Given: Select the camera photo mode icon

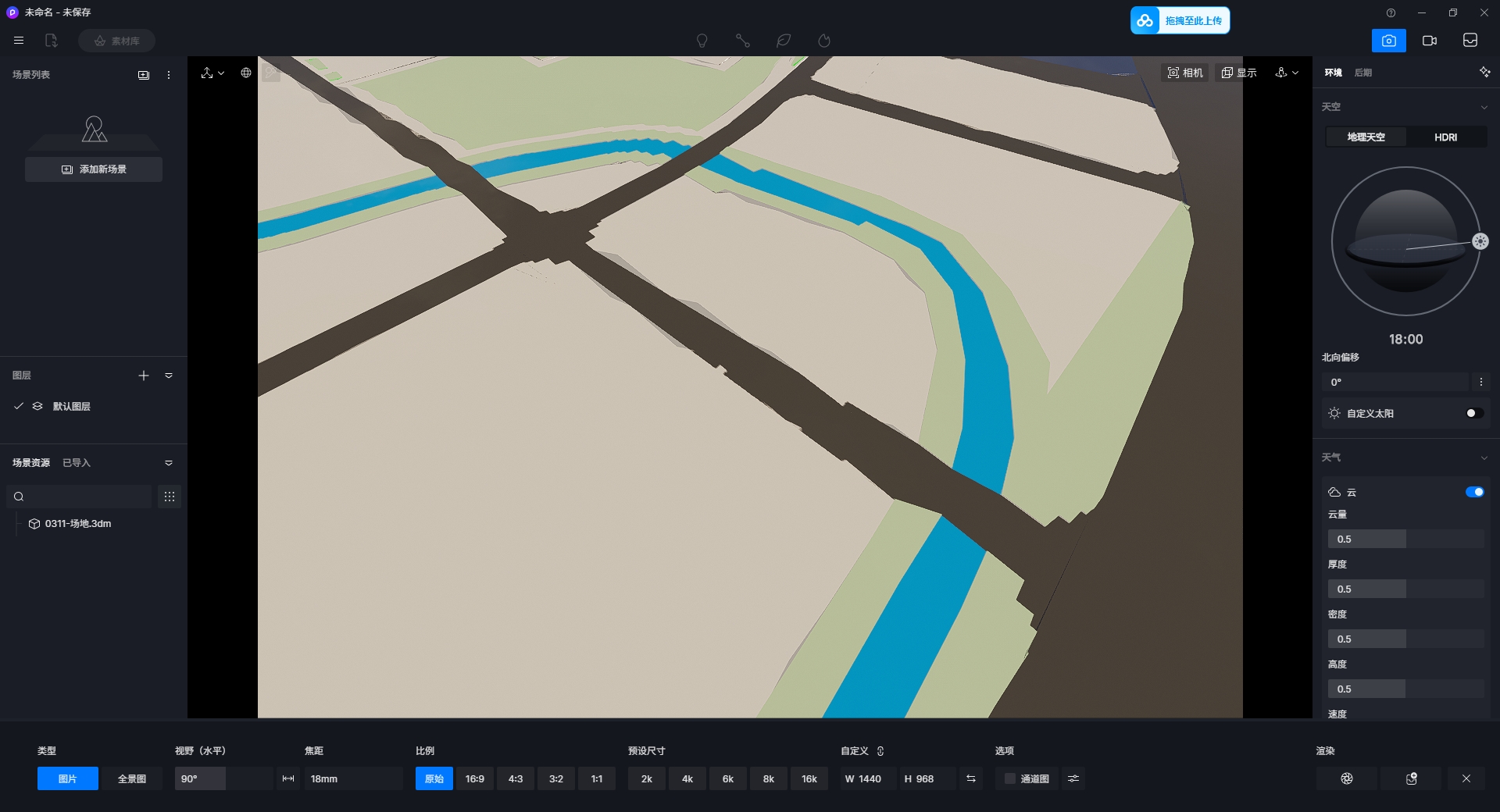Looking at the screenshot, I should click(1388, 41).
